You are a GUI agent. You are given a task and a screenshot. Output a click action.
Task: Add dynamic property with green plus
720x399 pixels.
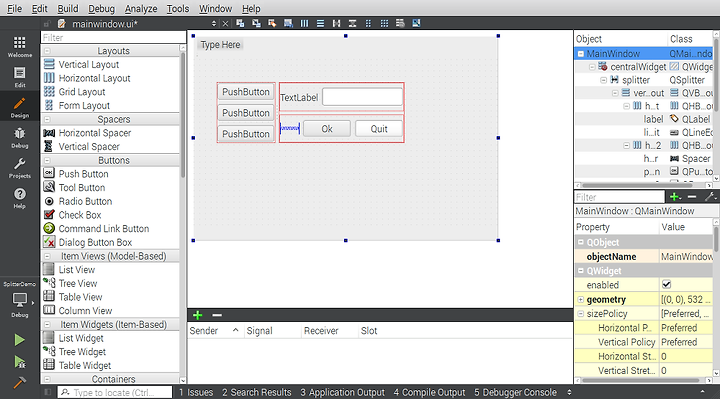pyautogui.click(x=675, y=197)
